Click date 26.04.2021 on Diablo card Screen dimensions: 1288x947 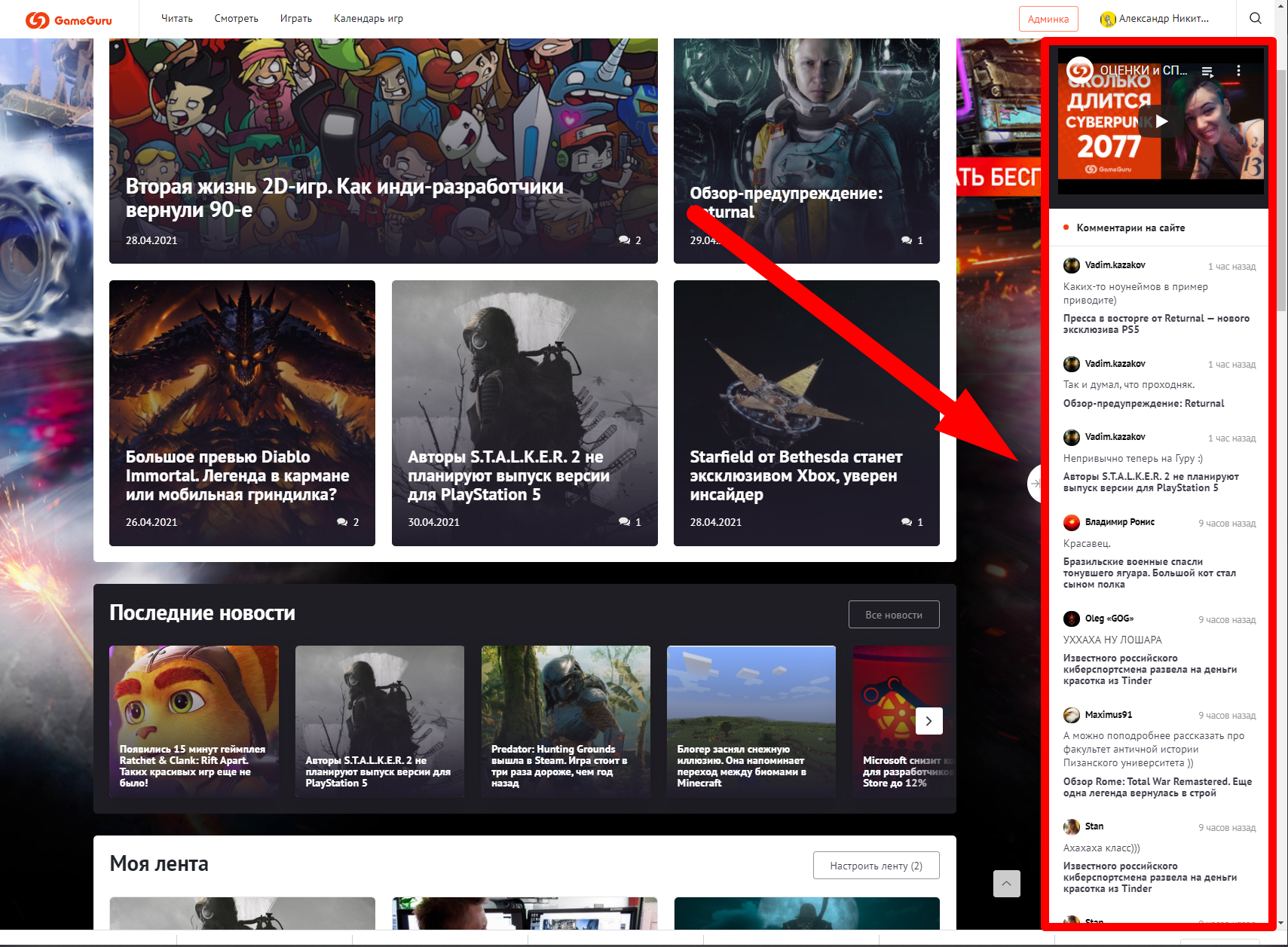(x=151, y=522)
